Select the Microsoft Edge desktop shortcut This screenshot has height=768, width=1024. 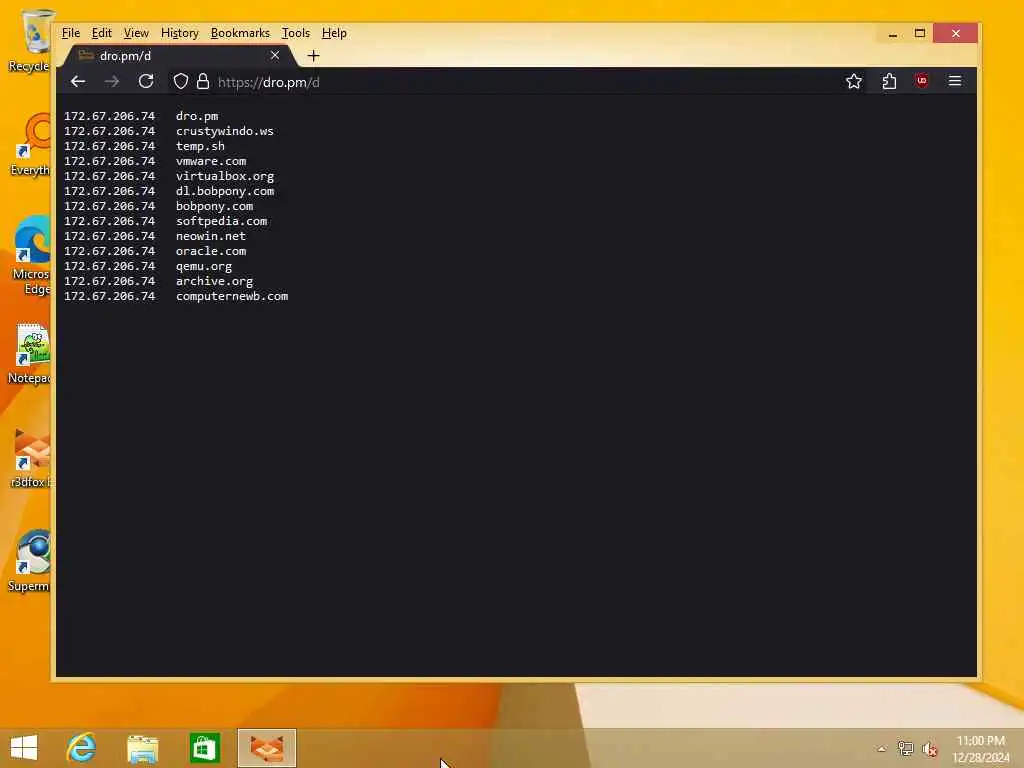click(30, 256)
